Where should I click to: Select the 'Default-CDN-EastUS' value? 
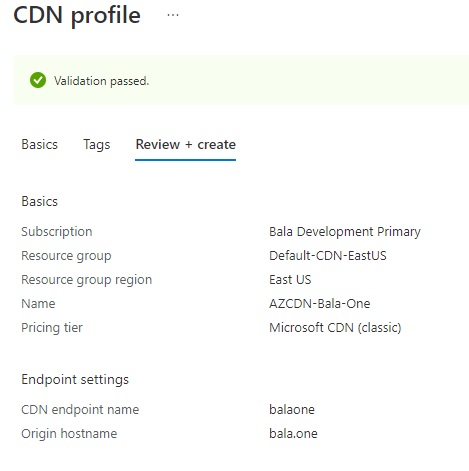[328, 256]
